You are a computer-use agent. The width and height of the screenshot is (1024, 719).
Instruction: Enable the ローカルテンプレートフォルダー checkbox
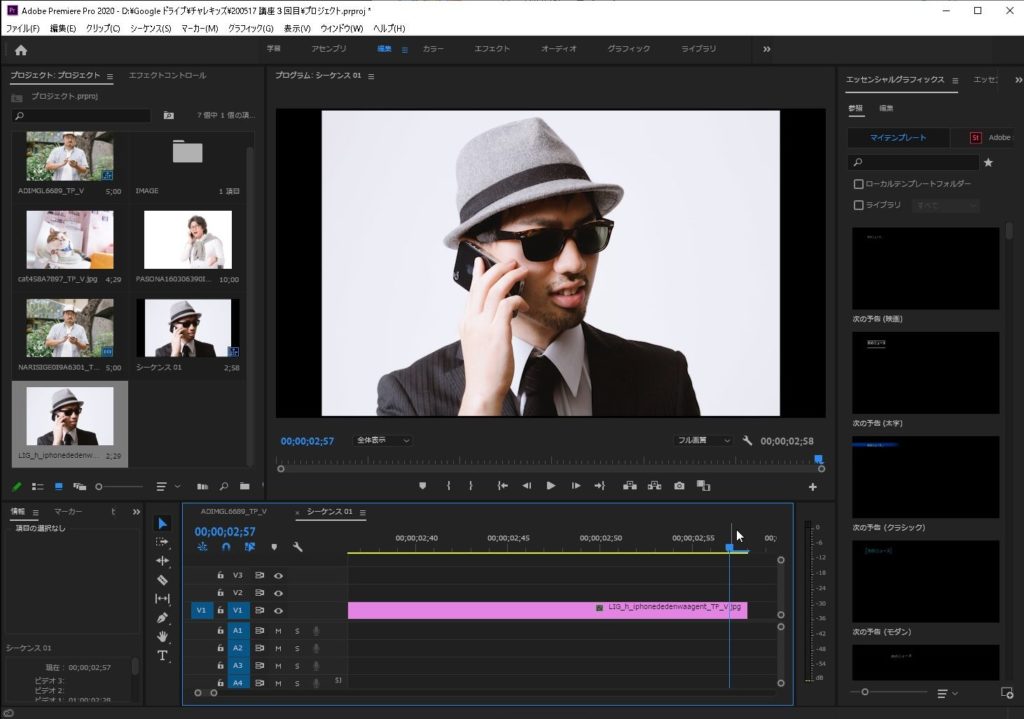click(858, 184)
